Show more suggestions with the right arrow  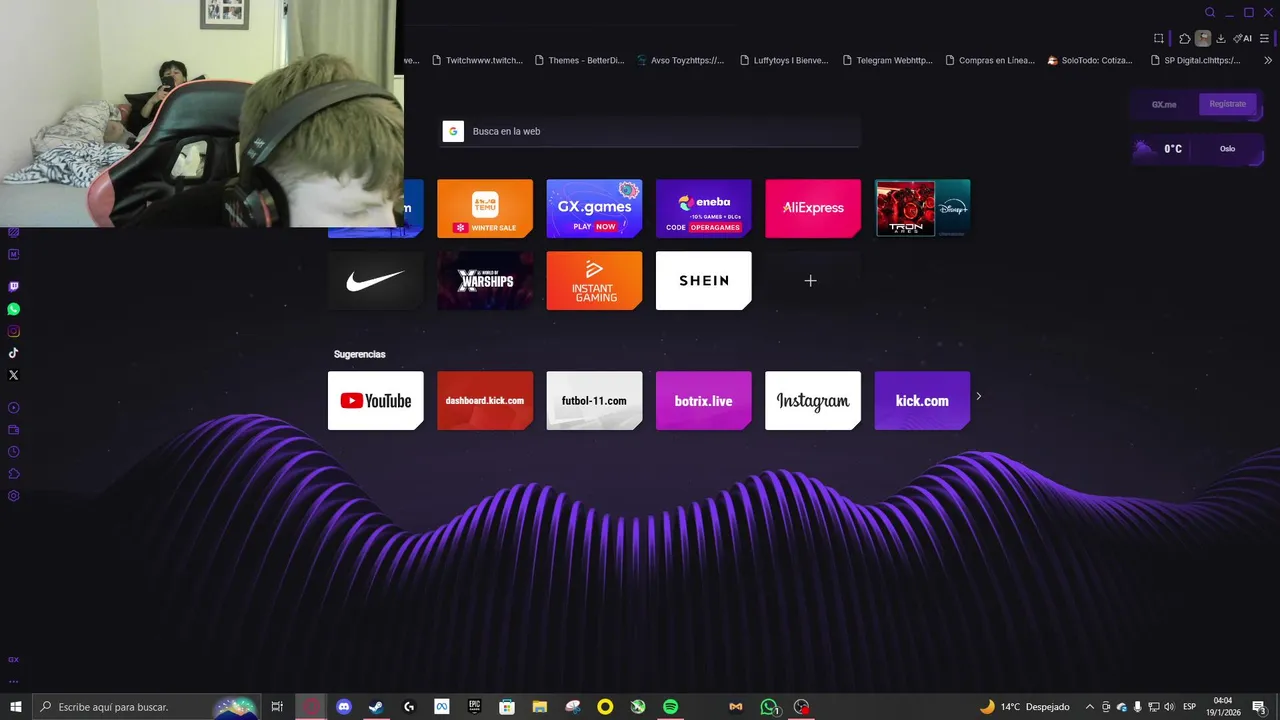[978, 396]
